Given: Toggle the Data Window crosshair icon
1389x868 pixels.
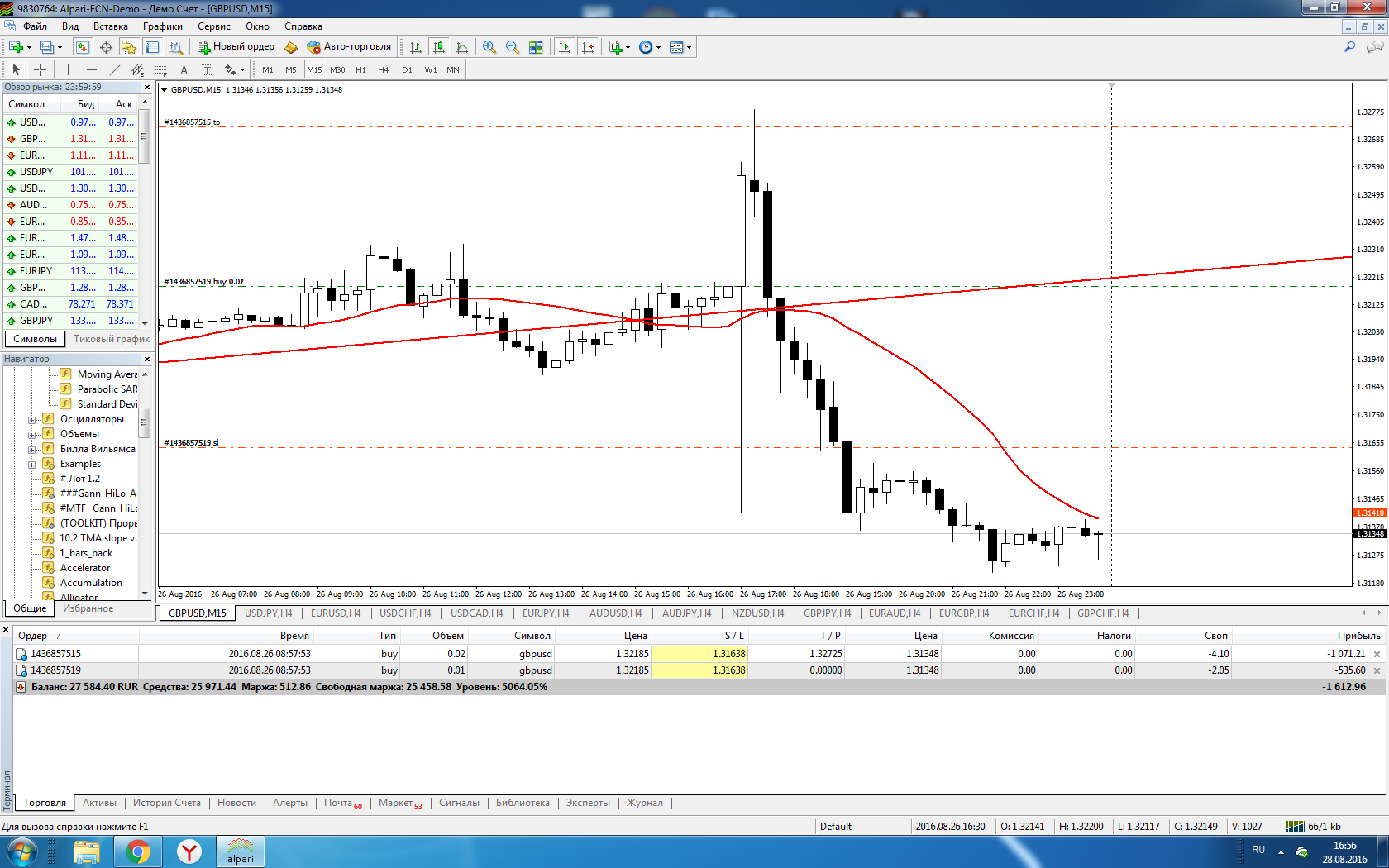Looking at the screenshot, I should pyautogui.click(x=106, y=47).
